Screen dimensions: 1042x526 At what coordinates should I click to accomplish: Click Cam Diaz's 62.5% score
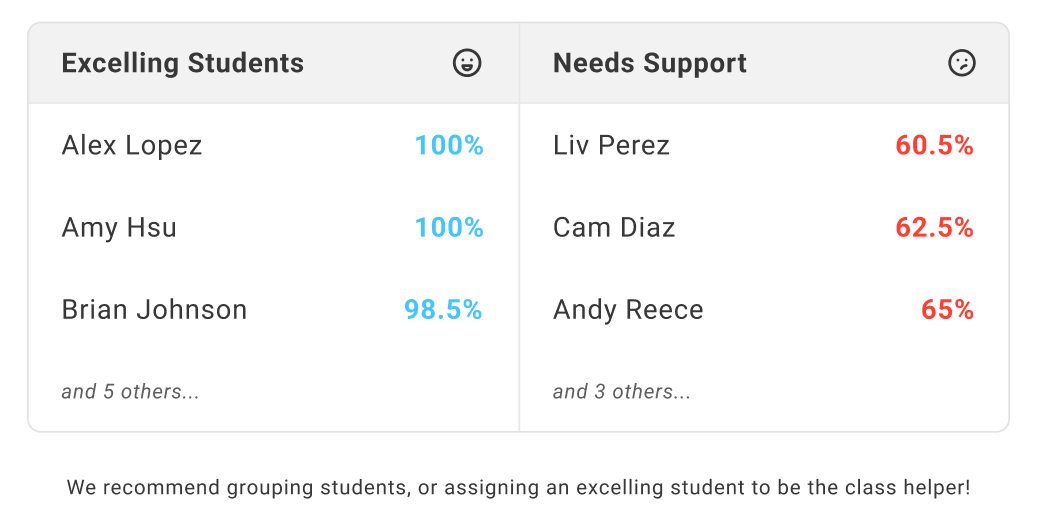(x=934, y=228)
